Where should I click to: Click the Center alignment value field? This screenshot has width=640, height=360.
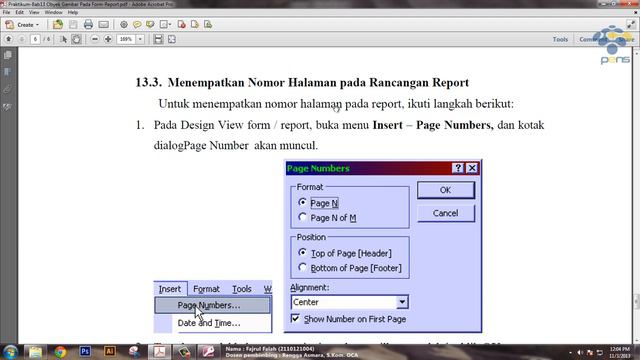pos(344,302)
